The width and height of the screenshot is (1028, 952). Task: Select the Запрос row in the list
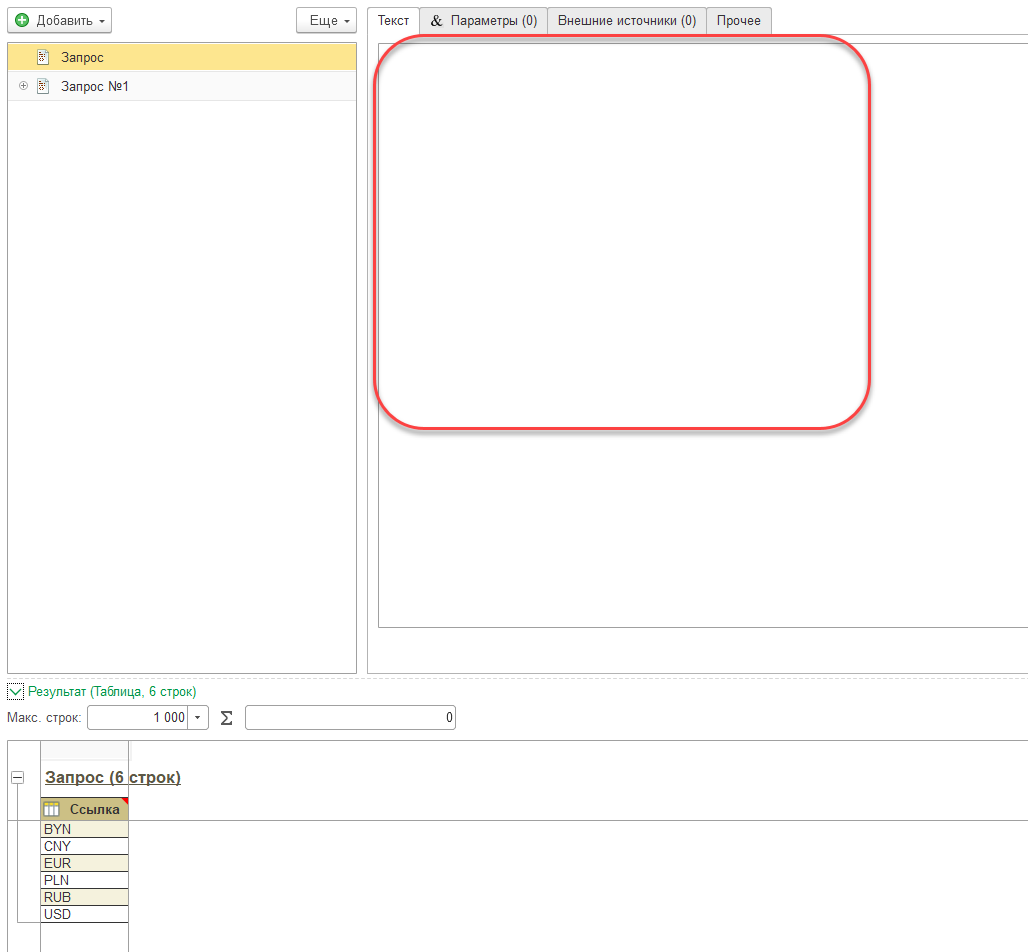pos(182,57)
